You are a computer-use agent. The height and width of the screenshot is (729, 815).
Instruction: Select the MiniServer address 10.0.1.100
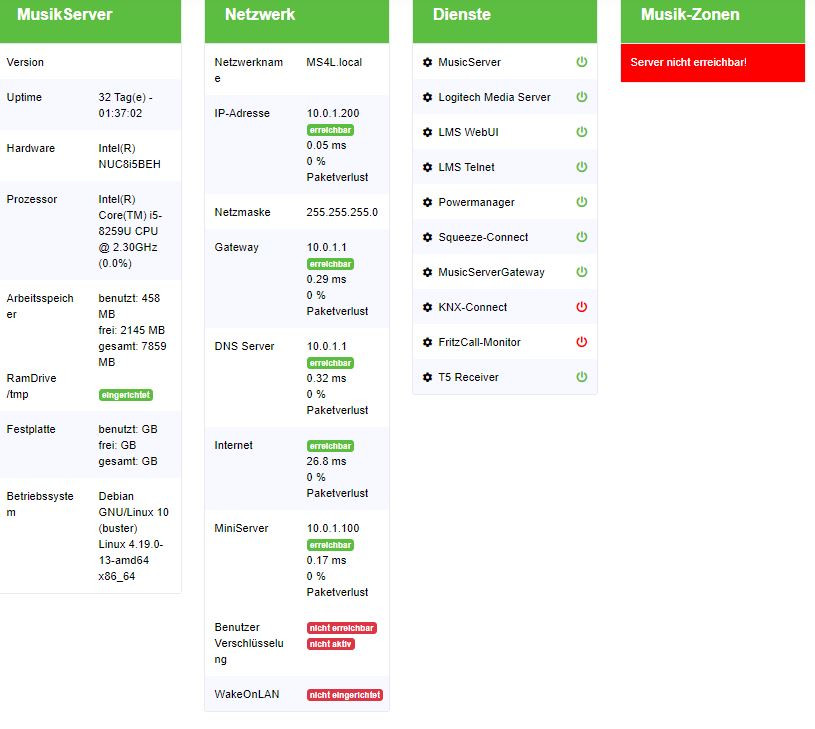click(x=333, y=528)
